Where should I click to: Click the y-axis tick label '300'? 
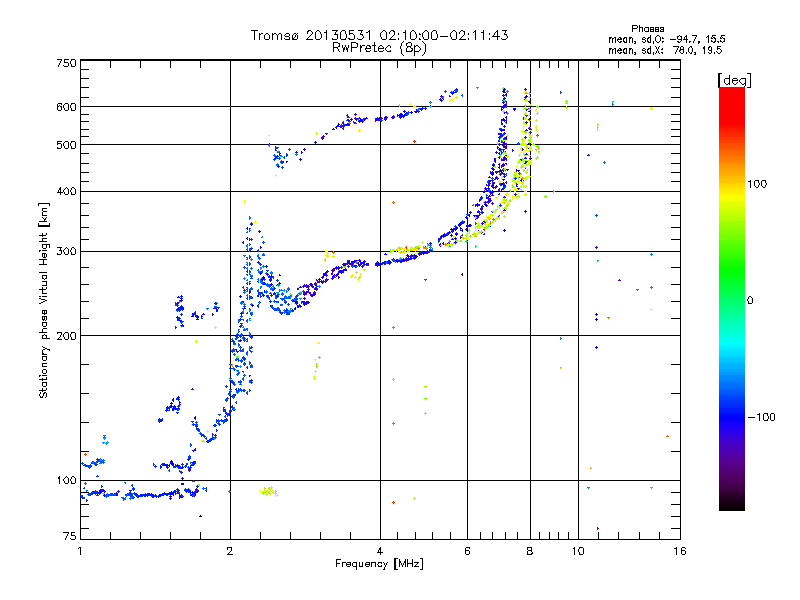67,251
